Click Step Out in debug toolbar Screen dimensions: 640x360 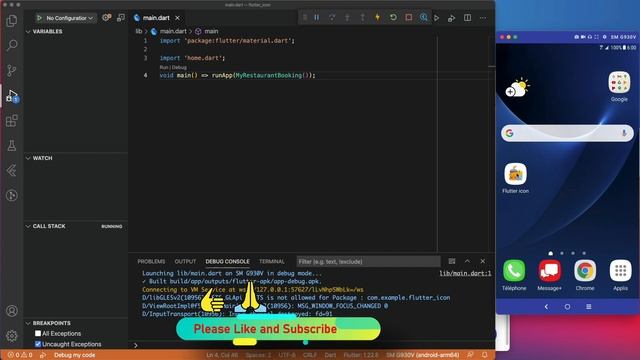(x=362, y=18)
